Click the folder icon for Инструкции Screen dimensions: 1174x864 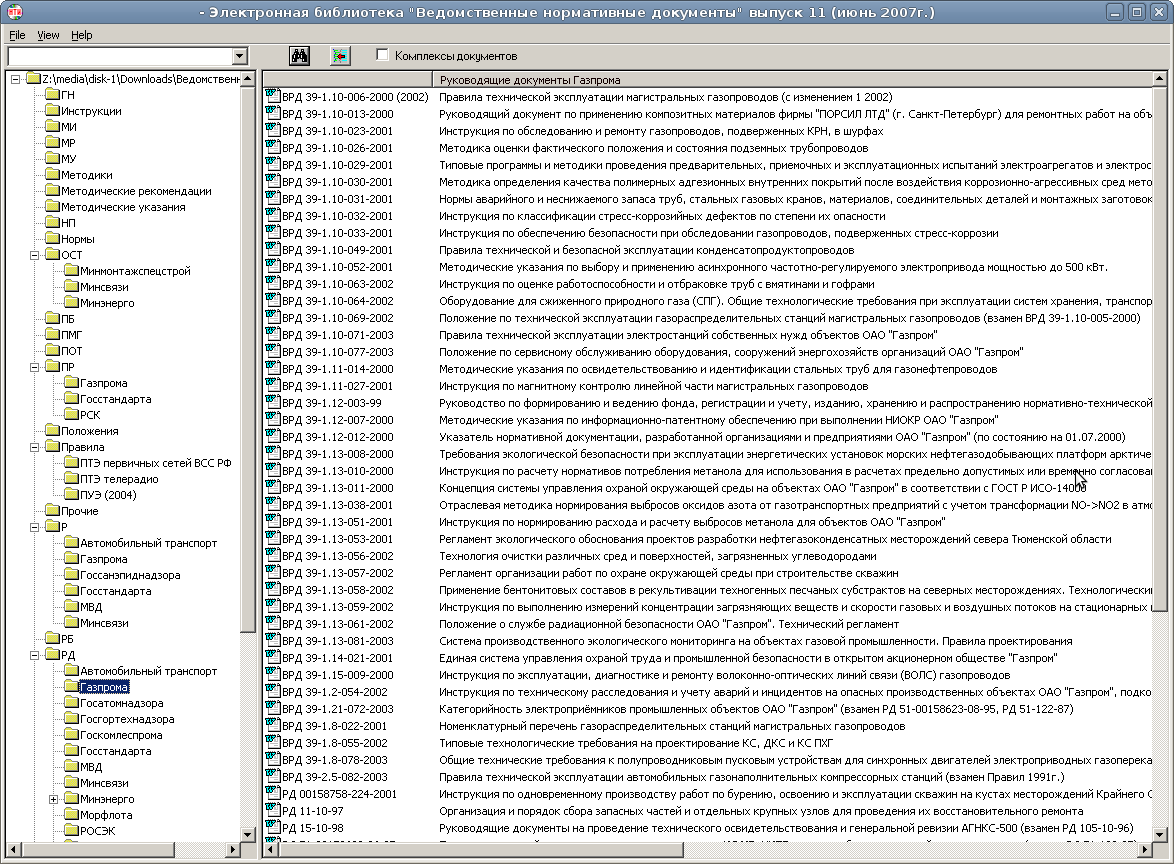pos(52,111)
